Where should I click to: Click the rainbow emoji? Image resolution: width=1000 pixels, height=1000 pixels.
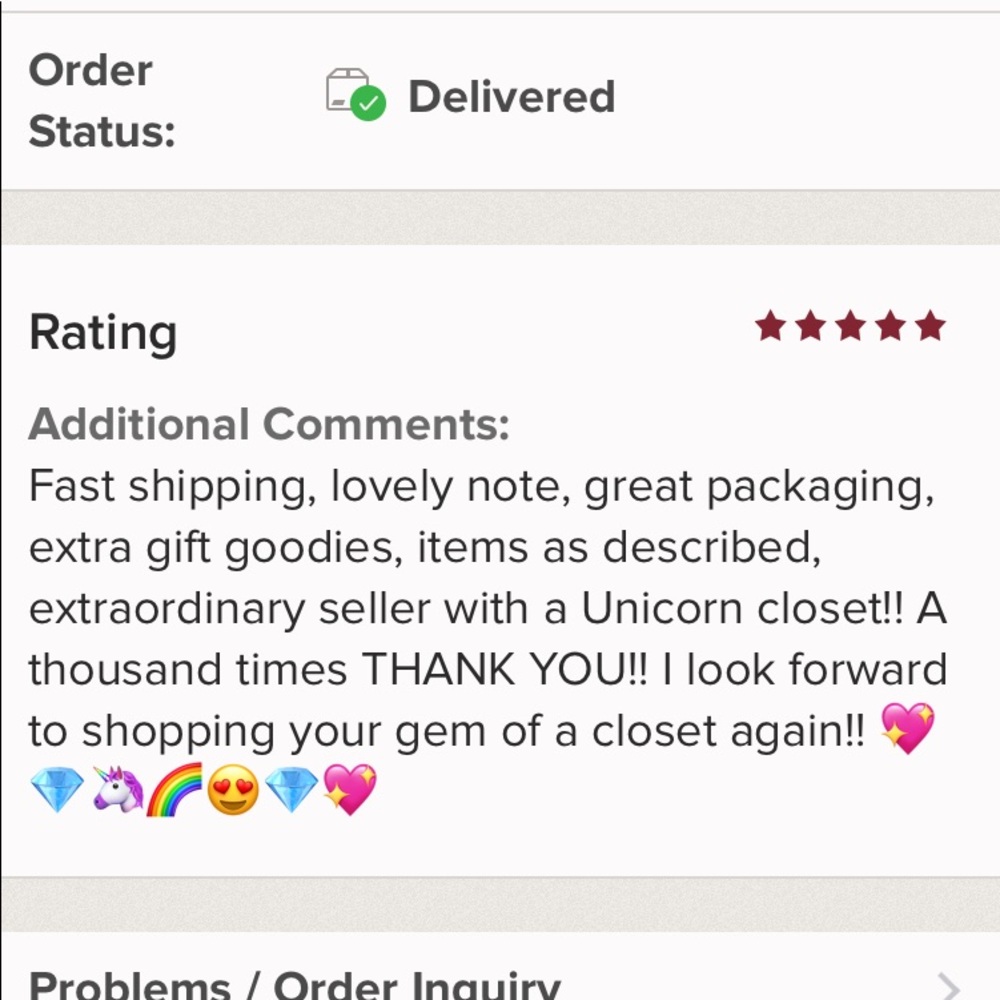click(x=174, y=790)
